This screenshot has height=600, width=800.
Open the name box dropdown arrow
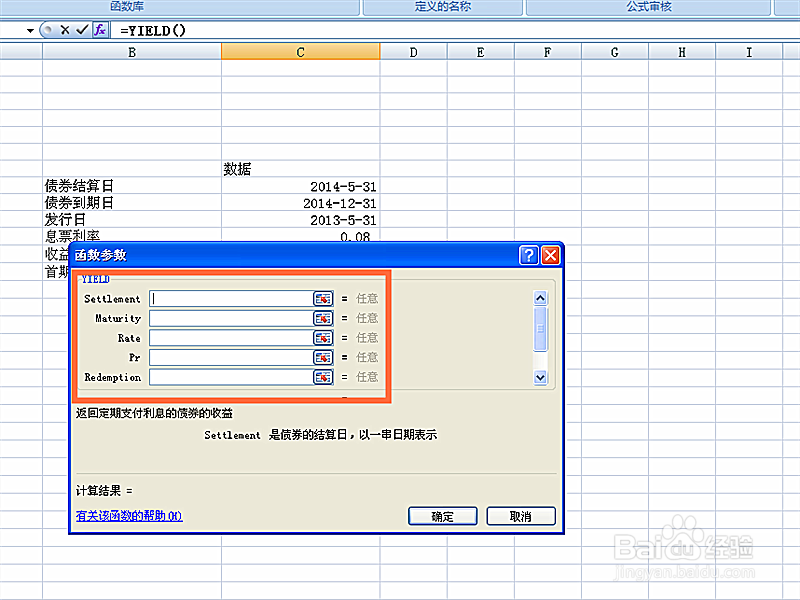30,31
